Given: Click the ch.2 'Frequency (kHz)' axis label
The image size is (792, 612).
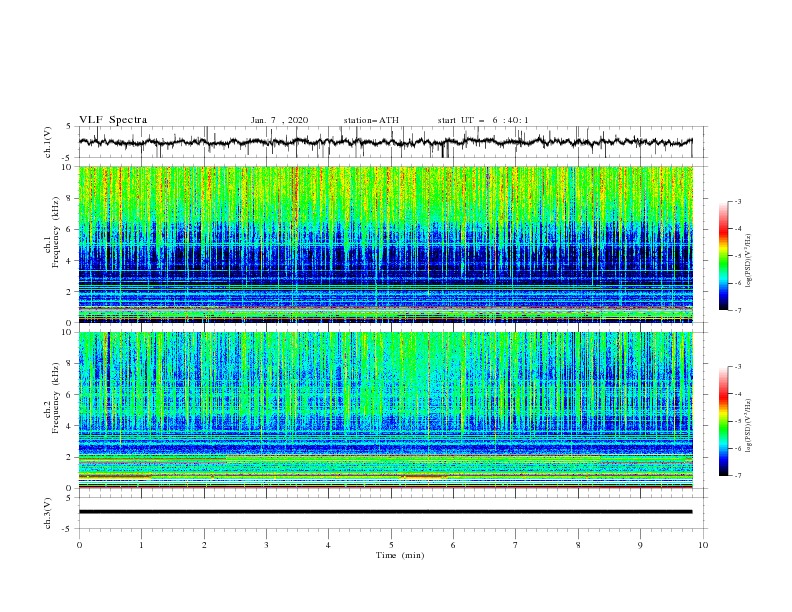Looking at the screenshot, I should (55, 398).
